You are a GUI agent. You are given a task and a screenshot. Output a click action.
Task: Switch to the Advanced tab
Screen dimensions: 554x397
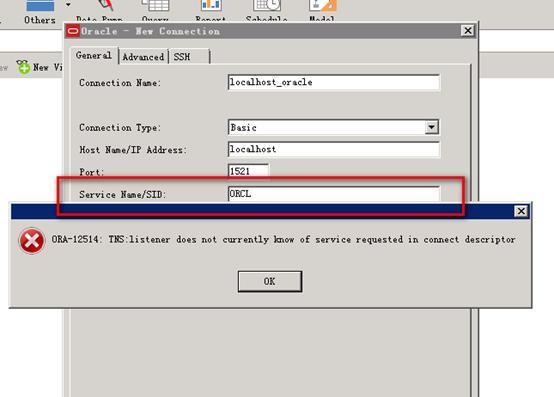(x=143, y=57)
